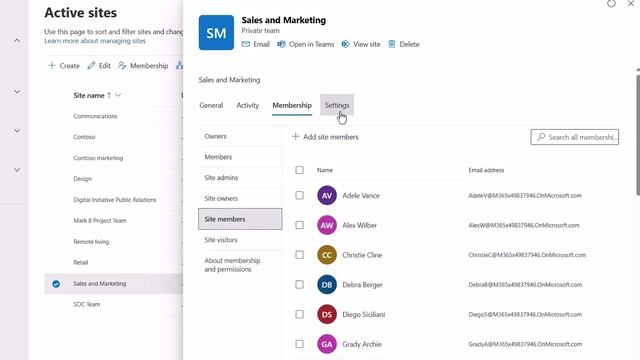Screen dimensions: 640x360
Task: Select Members in membership list
Action: point(240,157)
